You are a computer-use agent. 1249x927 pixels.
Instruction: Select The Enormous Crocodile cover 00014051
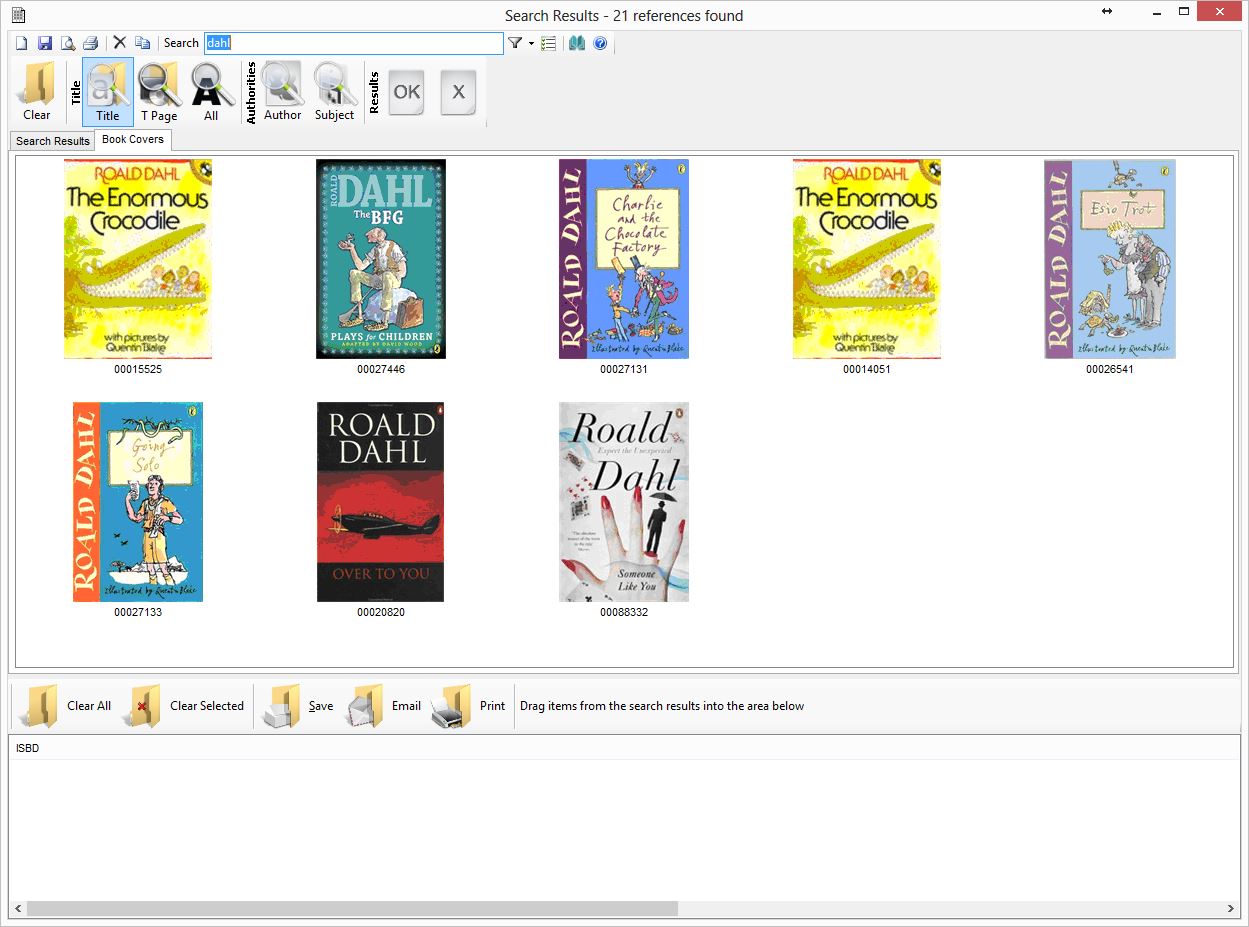[x=867, y=259]
